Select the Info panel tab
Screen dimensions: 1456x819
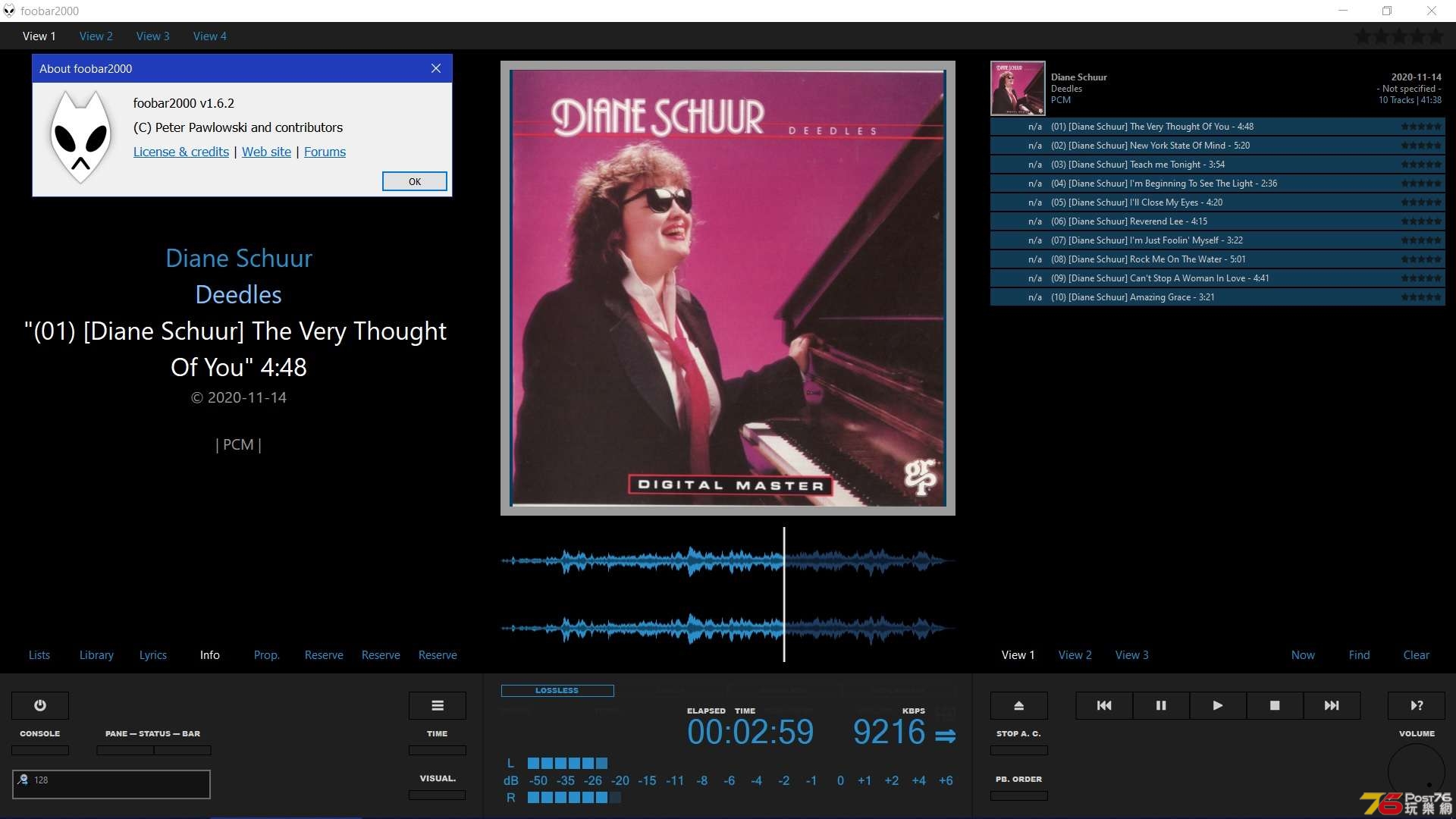tap(210, 655)
